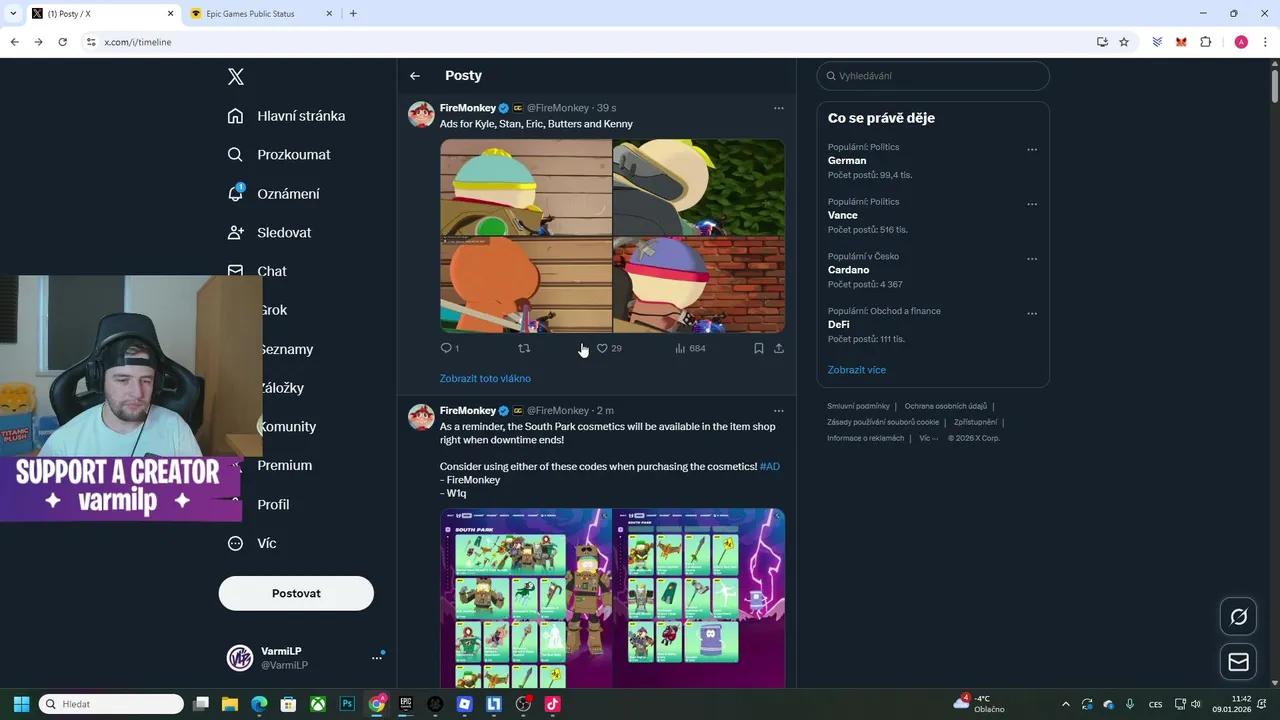Image resolution: width=1280 pixels, height=720 pixels.
Task: Open Zpřístupnění footer link
Action: coord(975,422)
